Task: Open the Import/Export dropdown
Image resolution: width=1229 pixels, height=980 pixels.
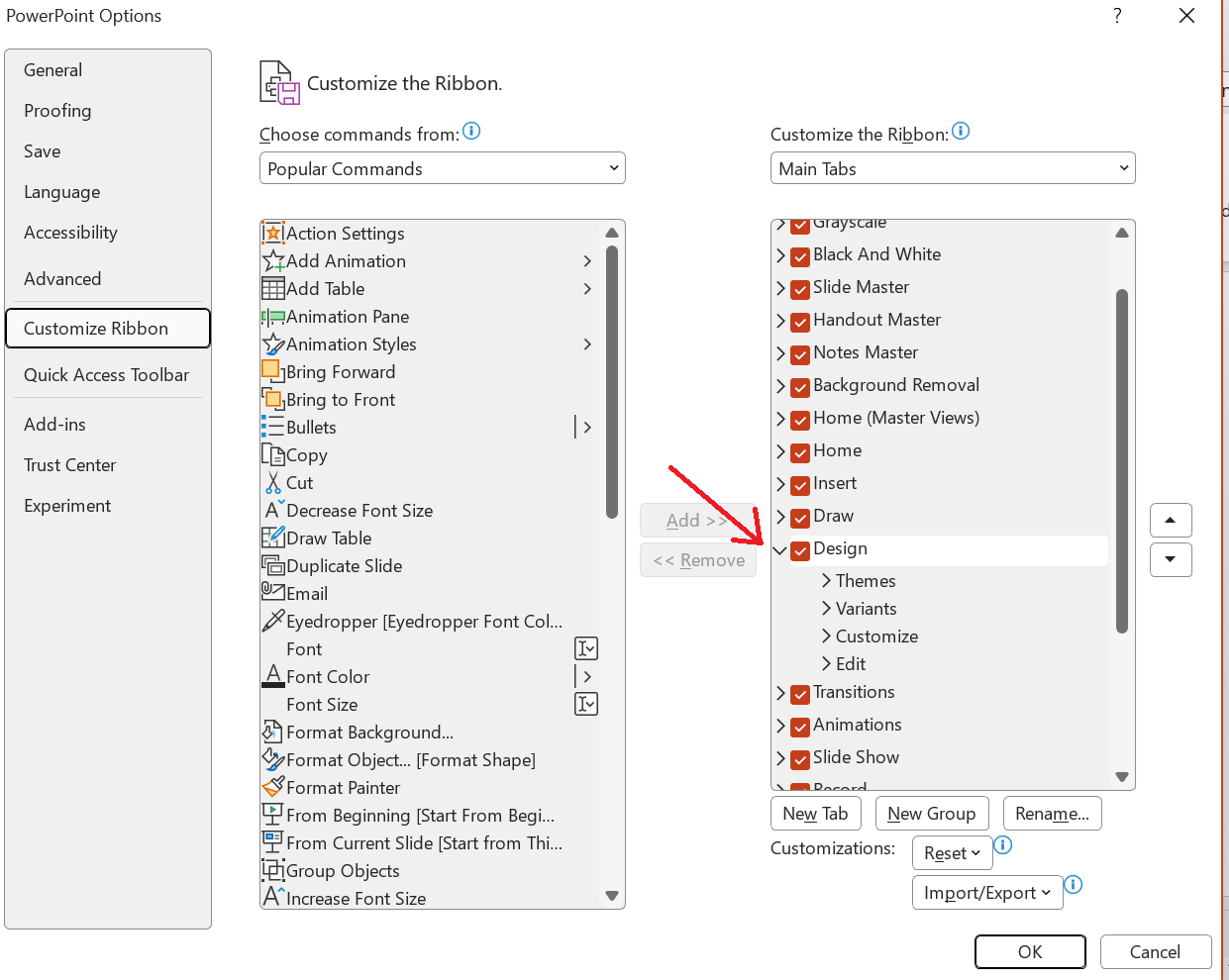Action: 987,892
